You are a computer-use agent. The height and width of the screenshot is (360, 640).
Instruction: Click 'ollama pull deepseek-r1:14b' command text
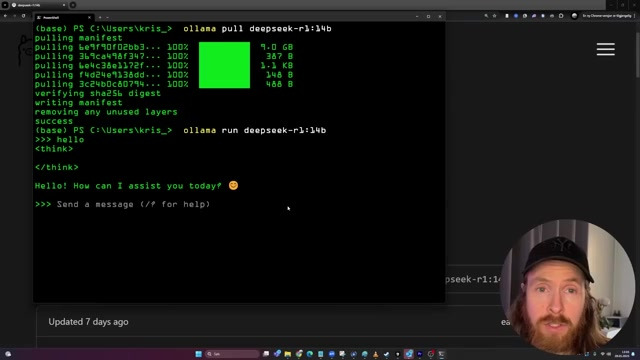tap(257, 29)
